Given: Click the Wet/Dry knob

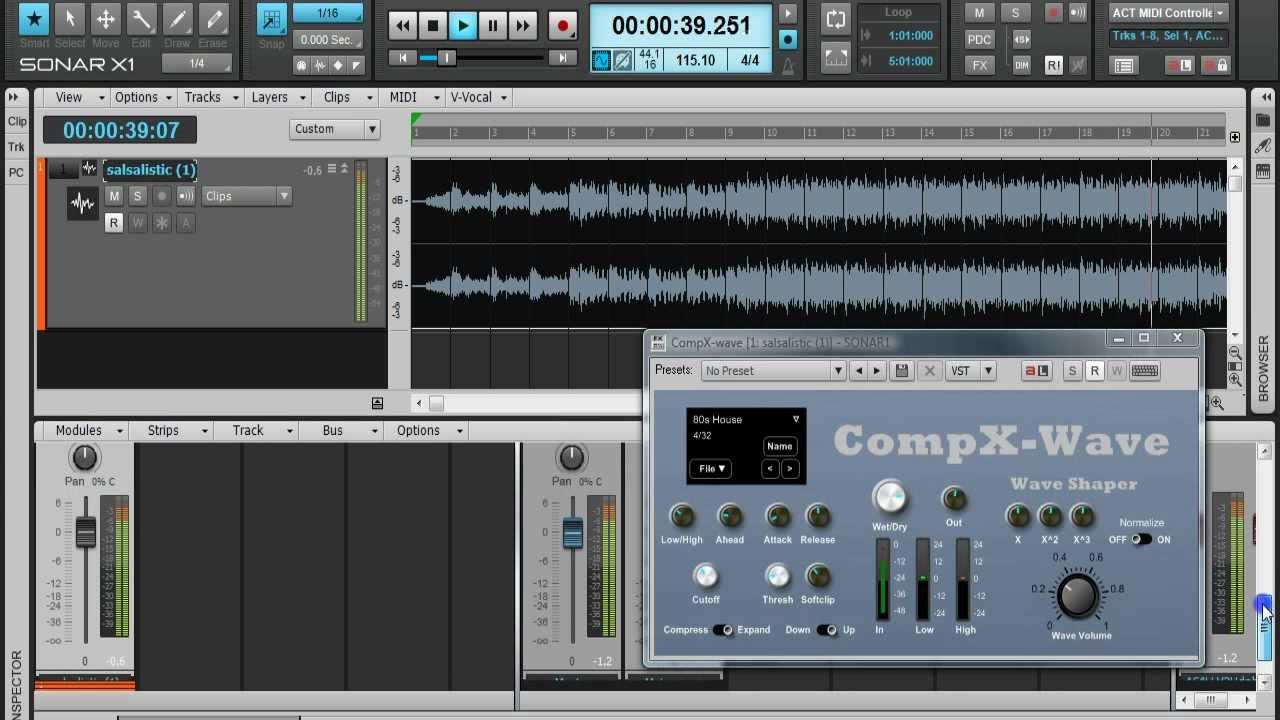Looking at the screenshot, I should 889,497.
